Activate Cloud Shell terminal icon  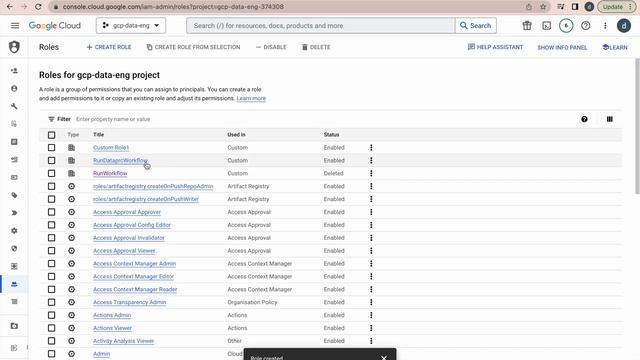[x=547, y=26]
